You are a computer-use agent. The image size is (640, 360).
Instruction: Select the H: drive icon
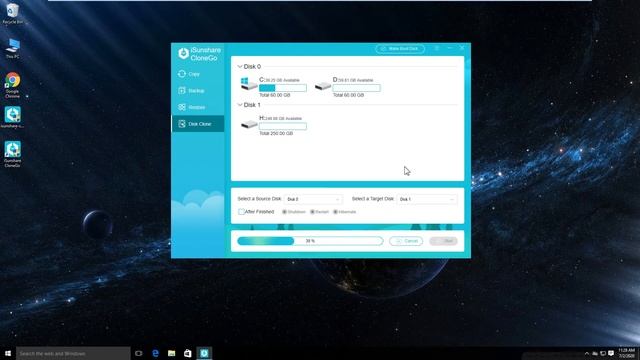(249, 124)
